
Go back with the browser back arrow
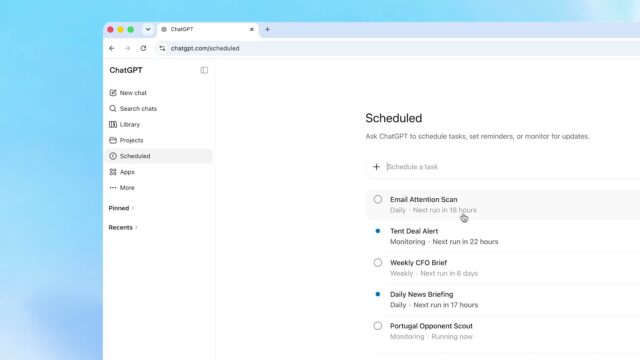coord(112,48)
